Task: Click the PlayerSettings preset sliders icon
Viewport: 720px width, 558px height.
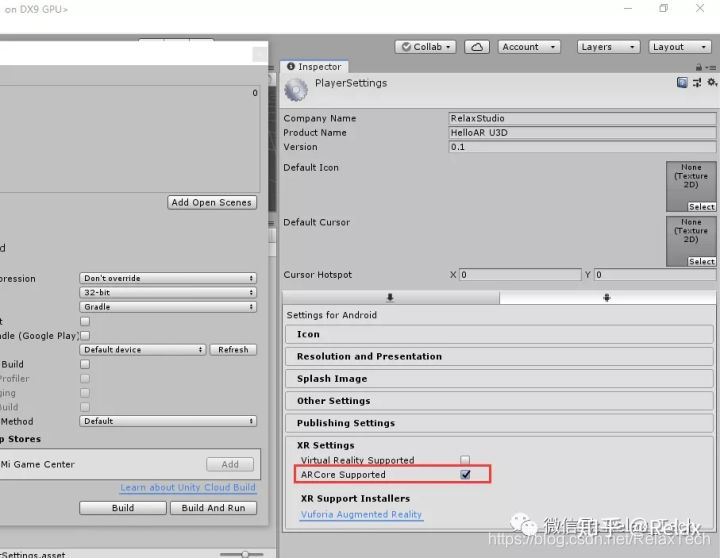Action: tap(697, 82)
